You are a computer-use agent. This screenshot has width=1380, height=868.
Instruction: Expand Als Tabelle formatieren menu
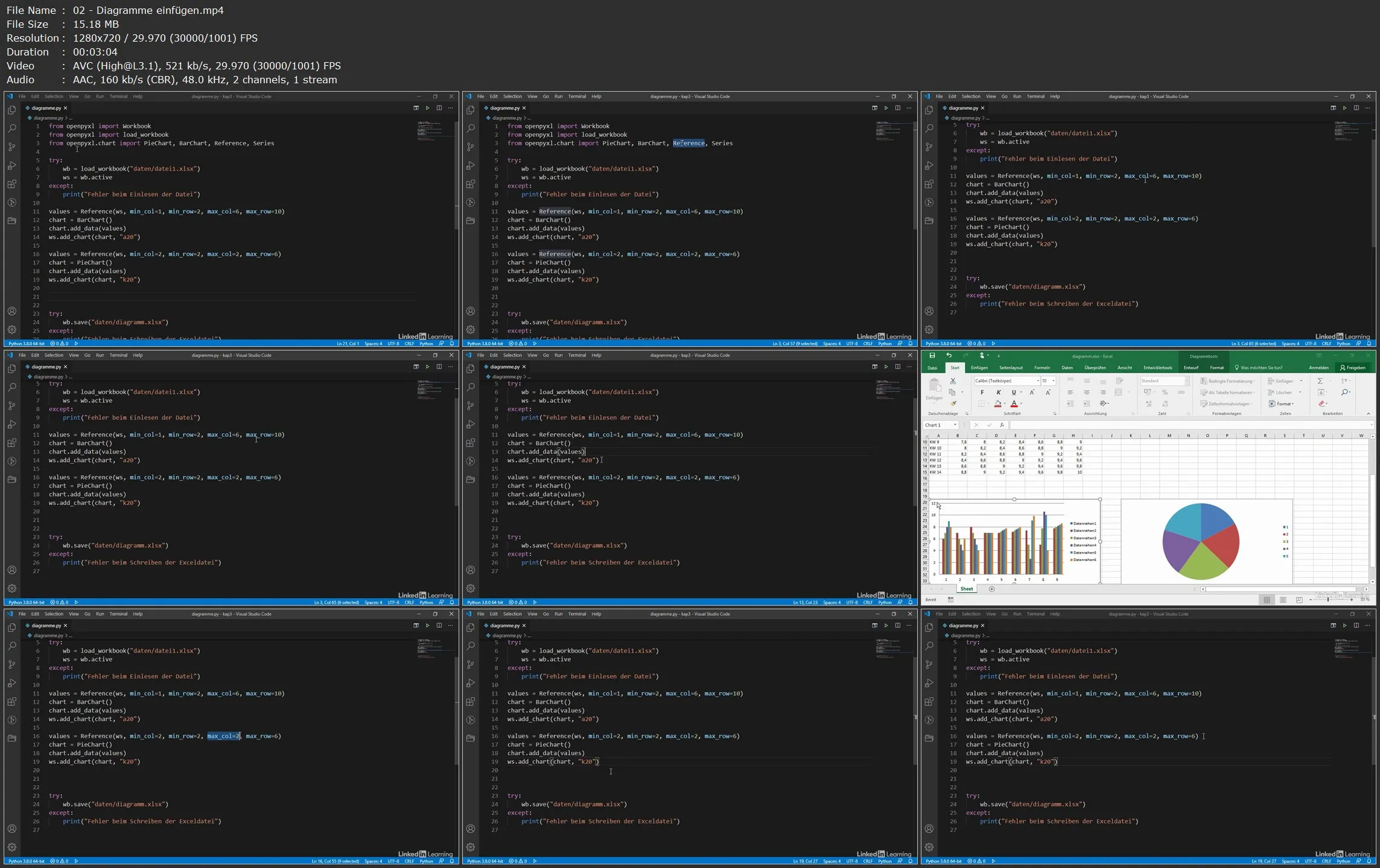tap(1228, 393)
